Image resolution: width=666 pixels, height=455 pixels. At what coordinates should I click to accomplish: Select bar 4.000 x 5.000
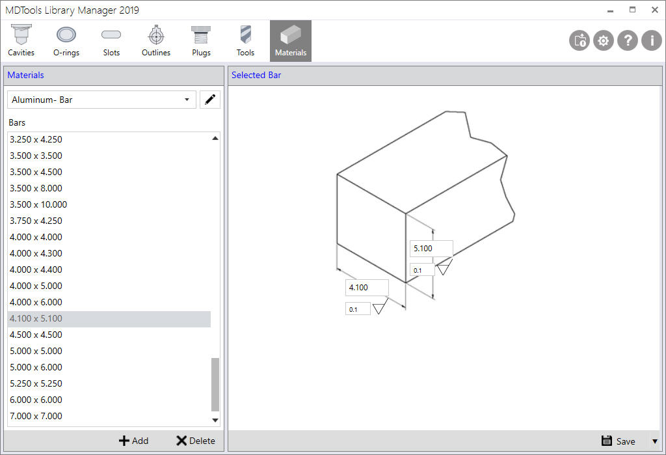tap(109, 286)
